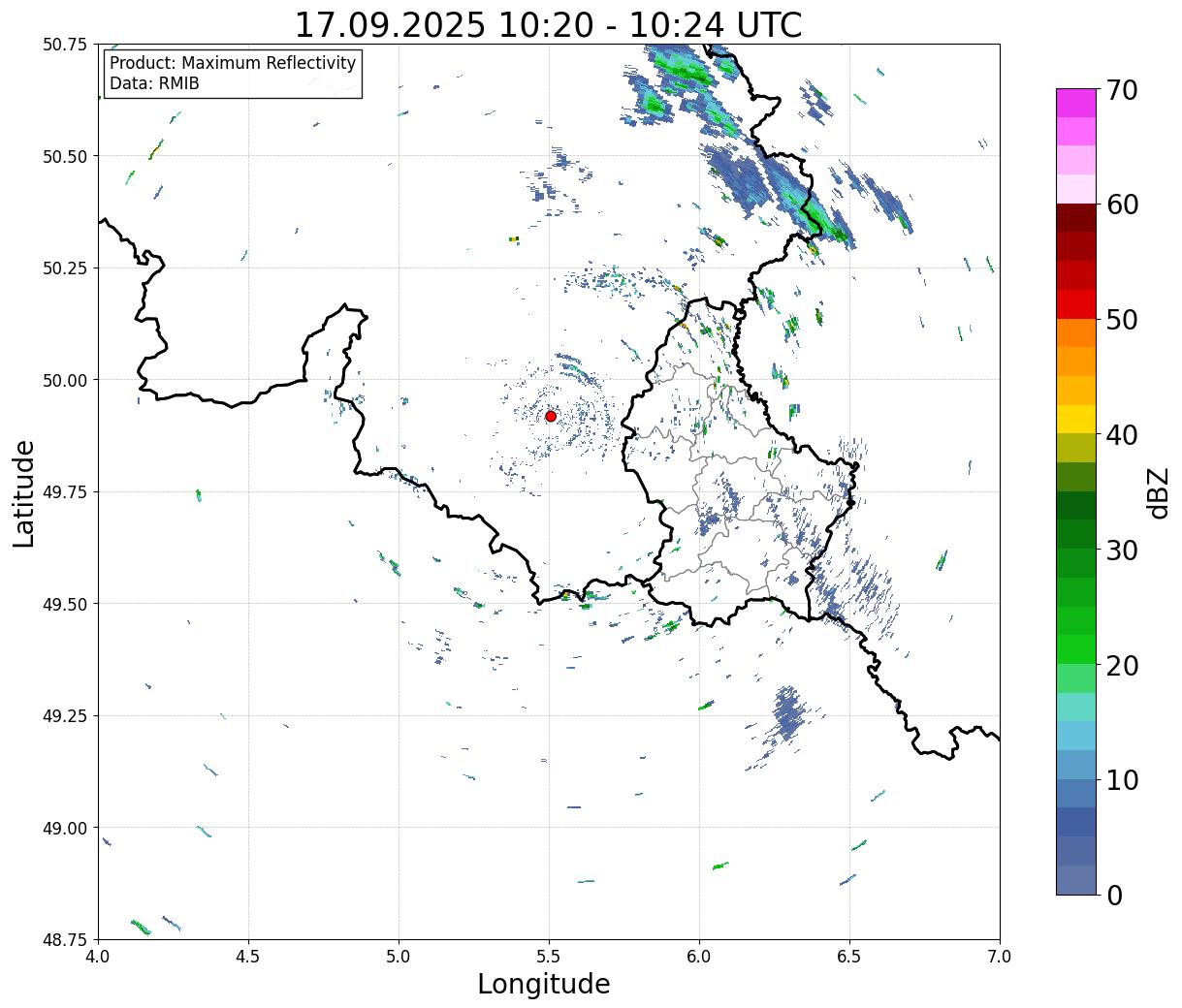Image resolution: width=1182 pixels, height=1008 pixels.
Task: Click the "Data: RMIB" label
Action: coord(154,83)
